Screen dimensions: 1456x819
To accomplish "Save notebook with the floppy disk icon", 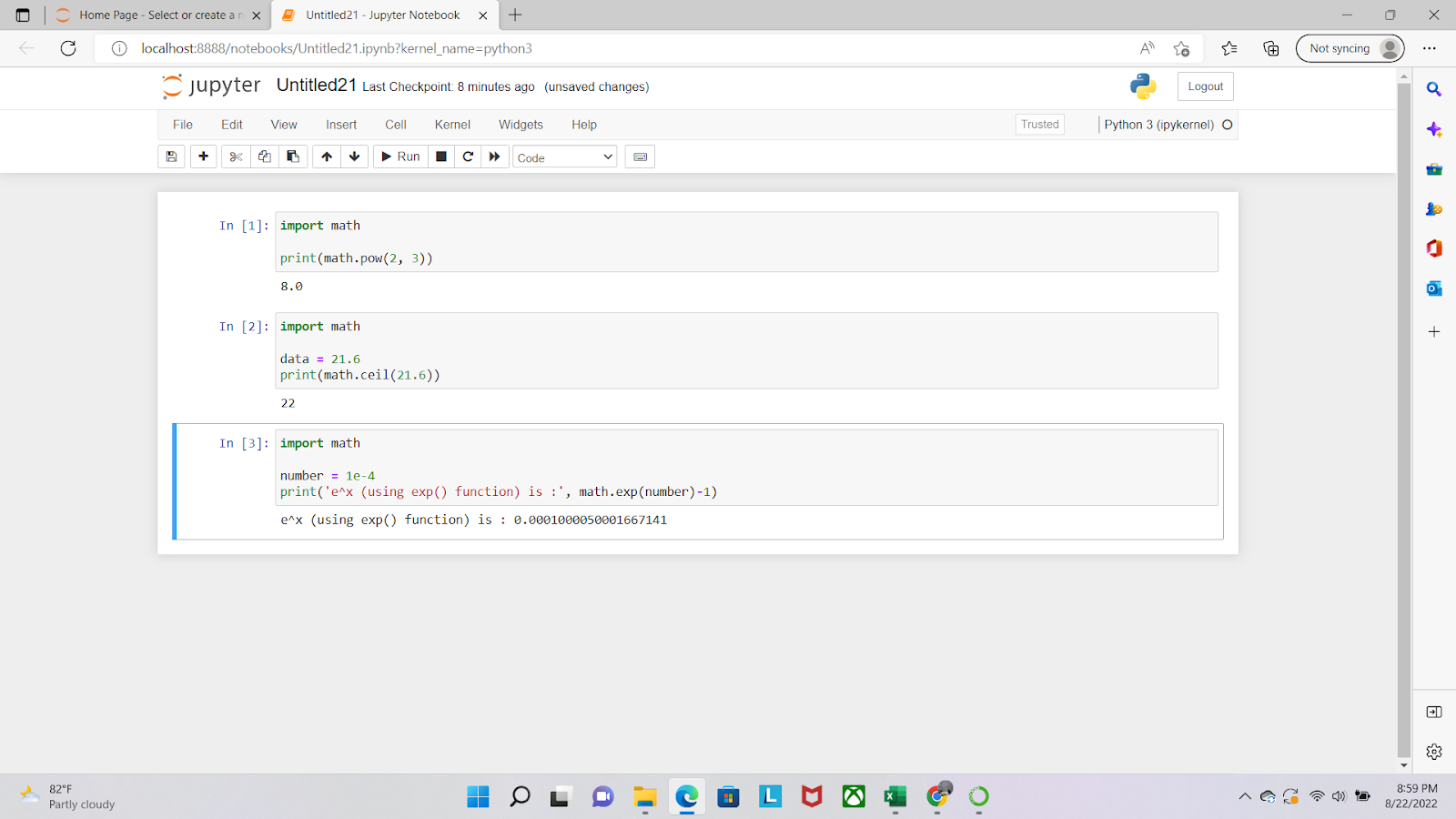I will tap(171, 157).
